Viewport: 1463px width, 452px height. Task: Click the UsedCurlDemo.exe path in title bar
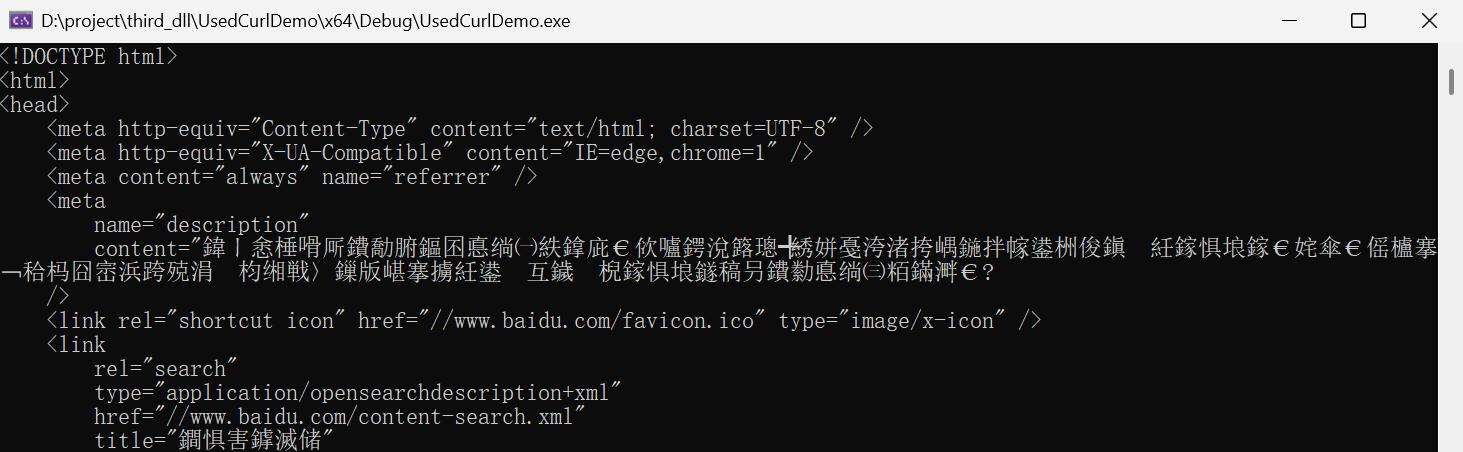tap(306, 21)
